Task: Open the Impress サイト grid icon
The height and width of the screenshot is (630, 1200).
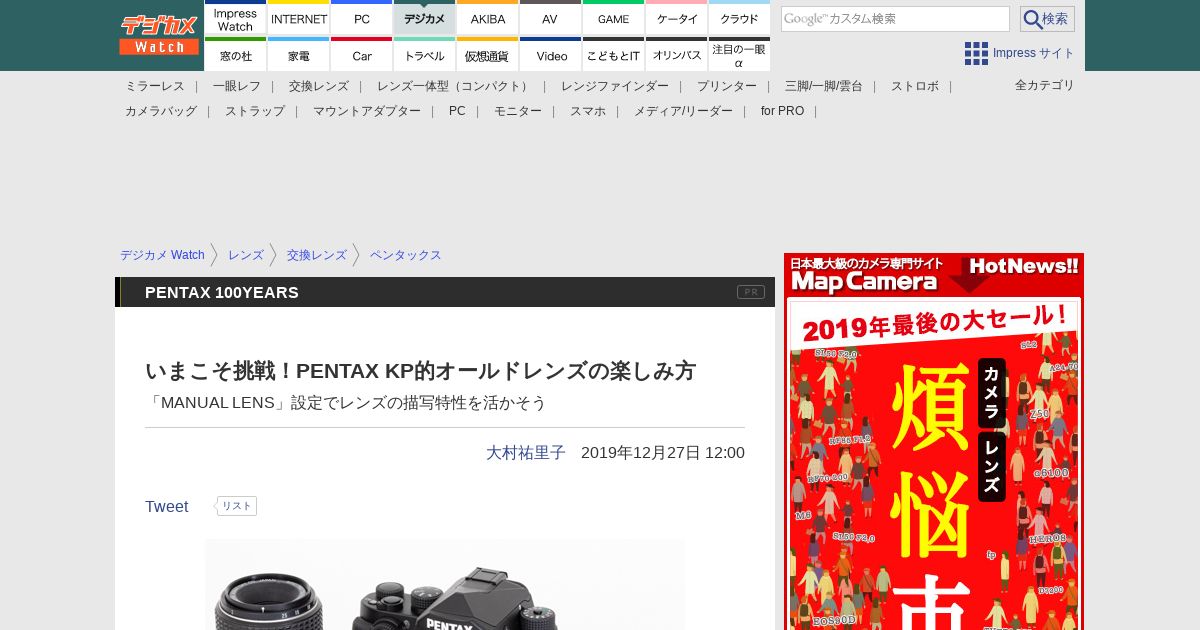Action: [976, 53]
